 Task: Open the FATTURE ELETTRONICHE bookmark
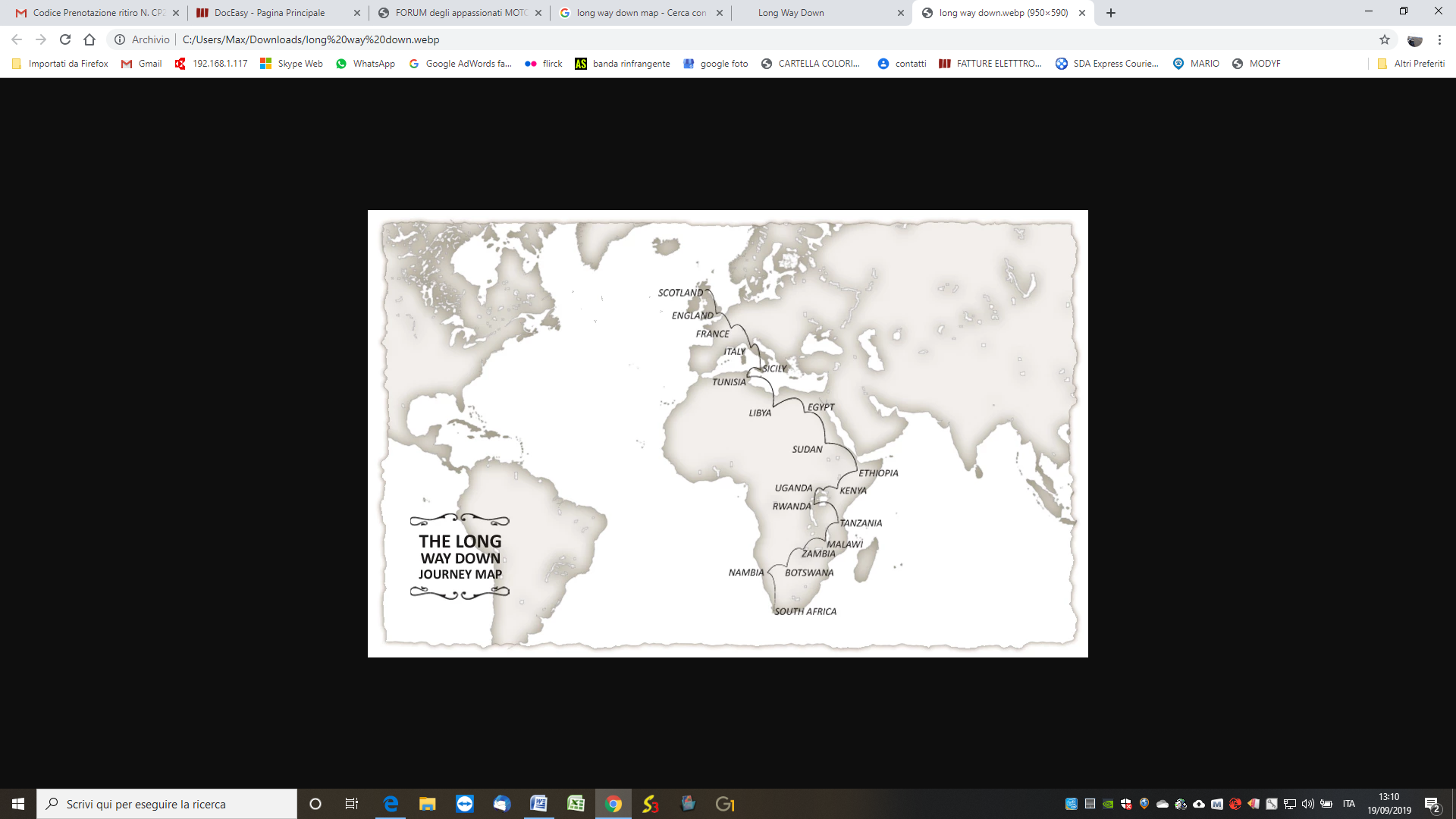[x=990, y=64]
